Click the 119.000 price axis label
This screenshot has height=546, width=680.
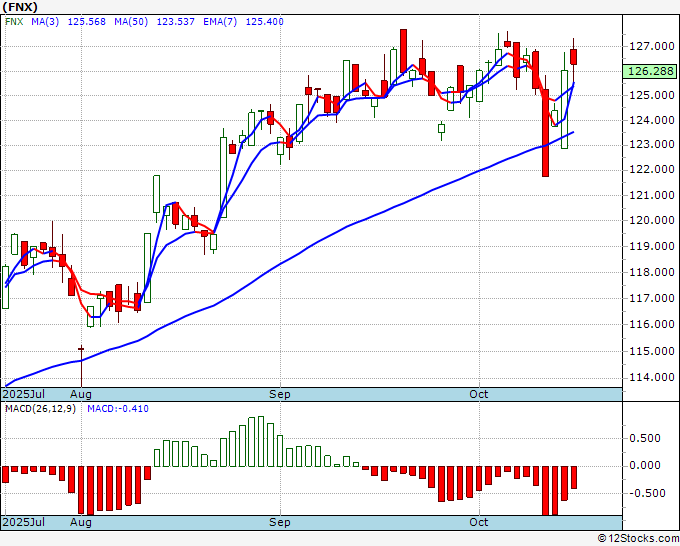[x=652, y=246]
